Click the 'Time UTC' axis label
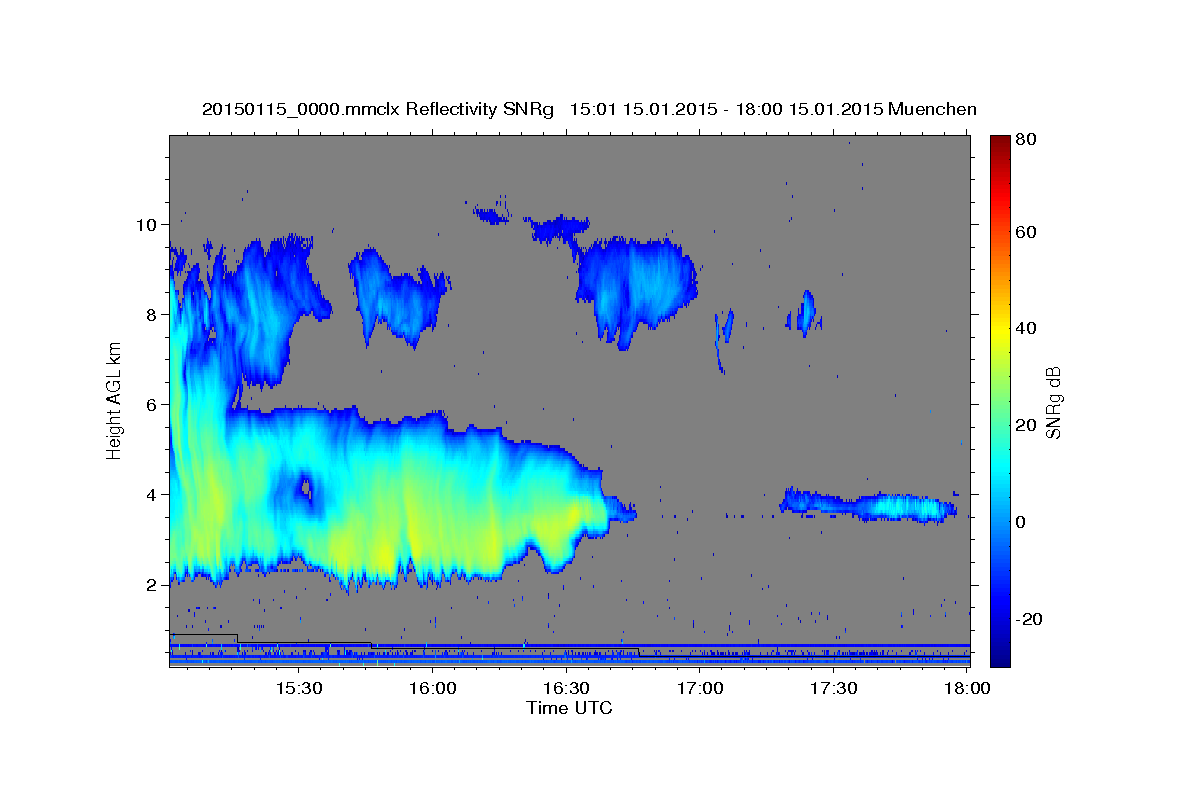The width and height of the screenshot is (1200, 800). click(569, 708)
